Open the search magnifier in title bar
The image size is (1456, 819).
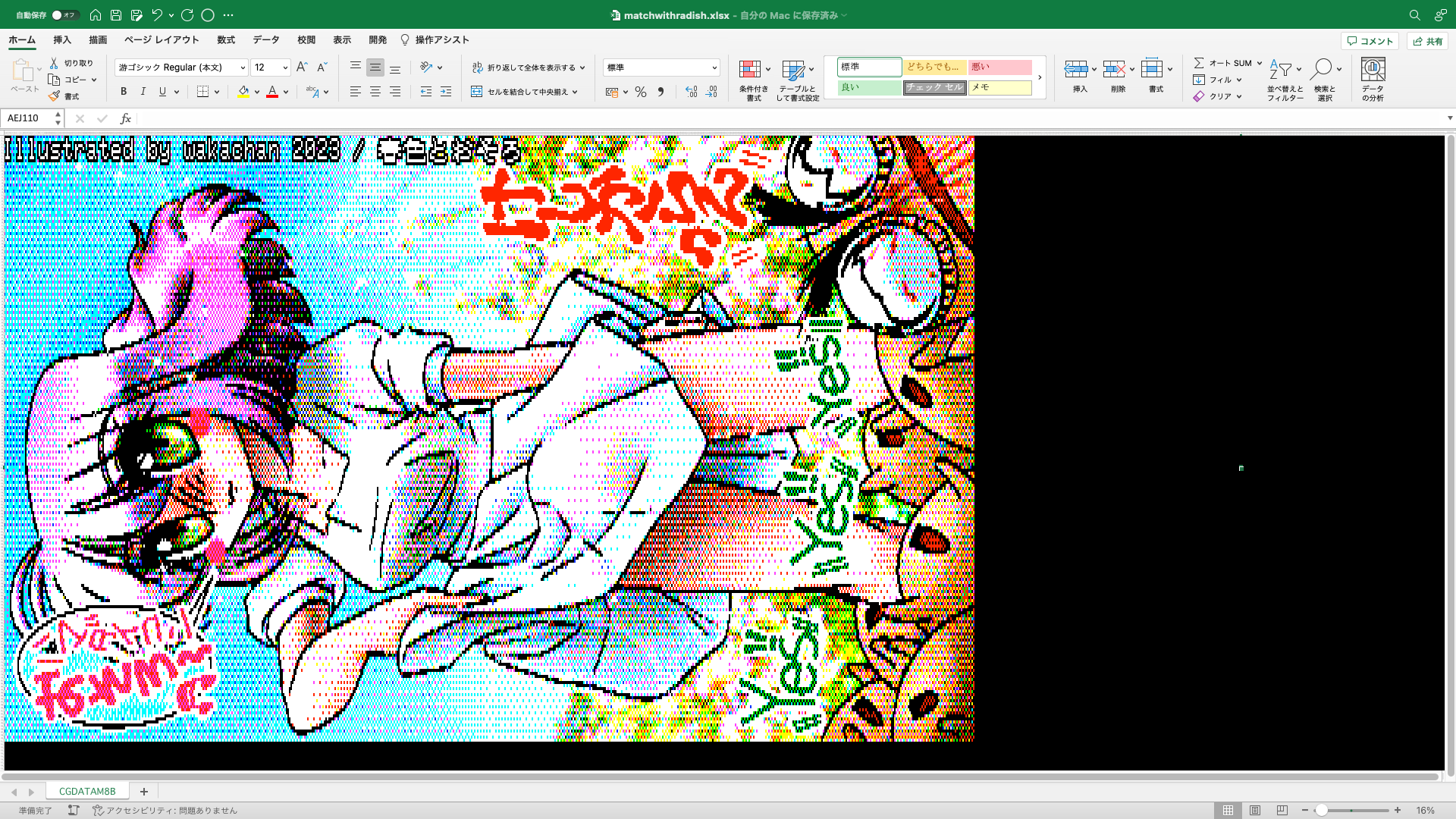pyautogui.click(x=1414, y=15)
